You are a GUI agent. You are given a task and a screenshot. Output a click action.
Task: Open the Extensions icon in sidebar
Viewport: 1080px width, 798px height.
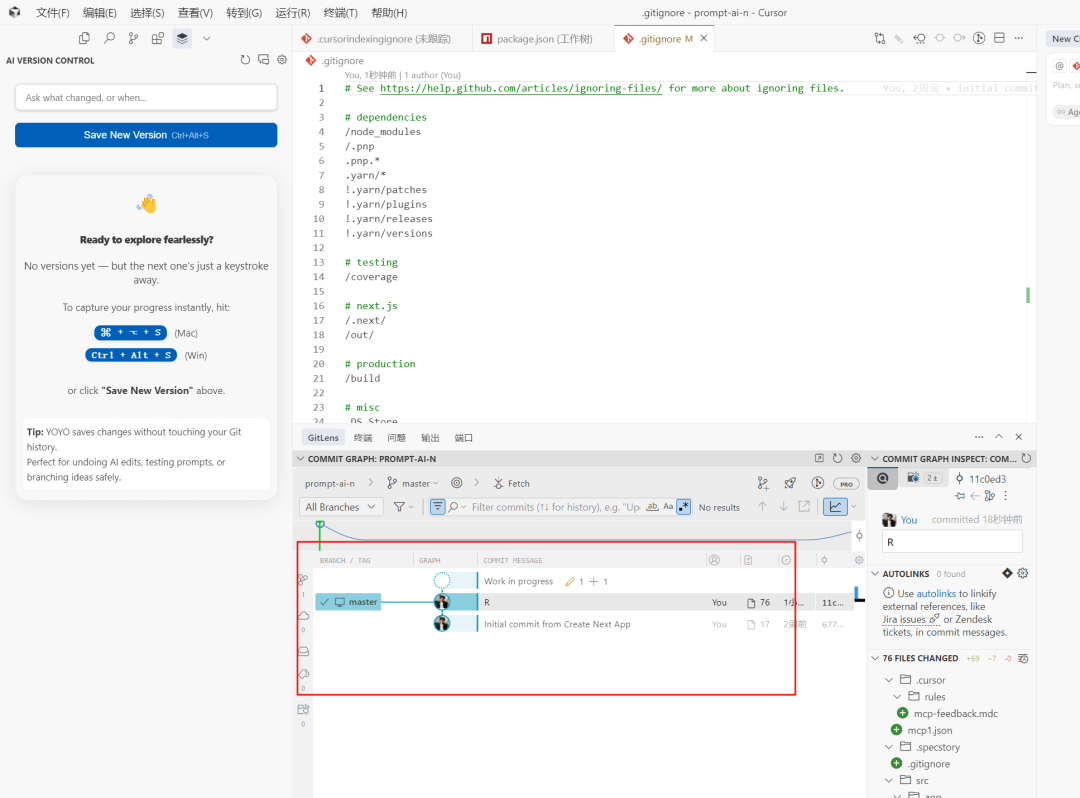[x=158, y=38]
